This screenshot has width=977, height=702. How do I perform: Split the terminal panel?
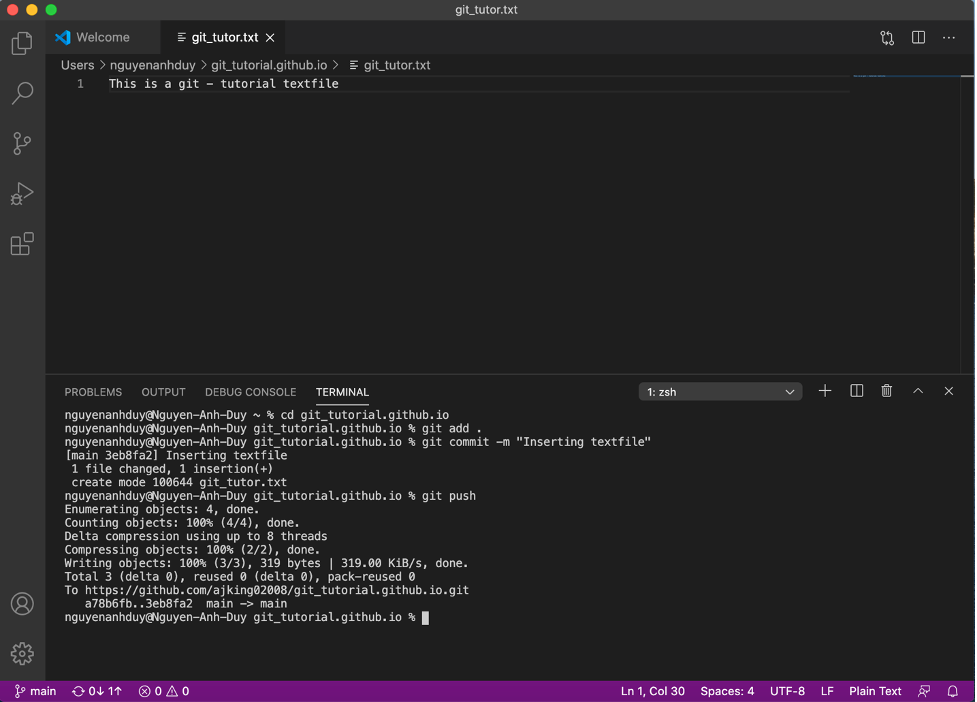[856, 391]
